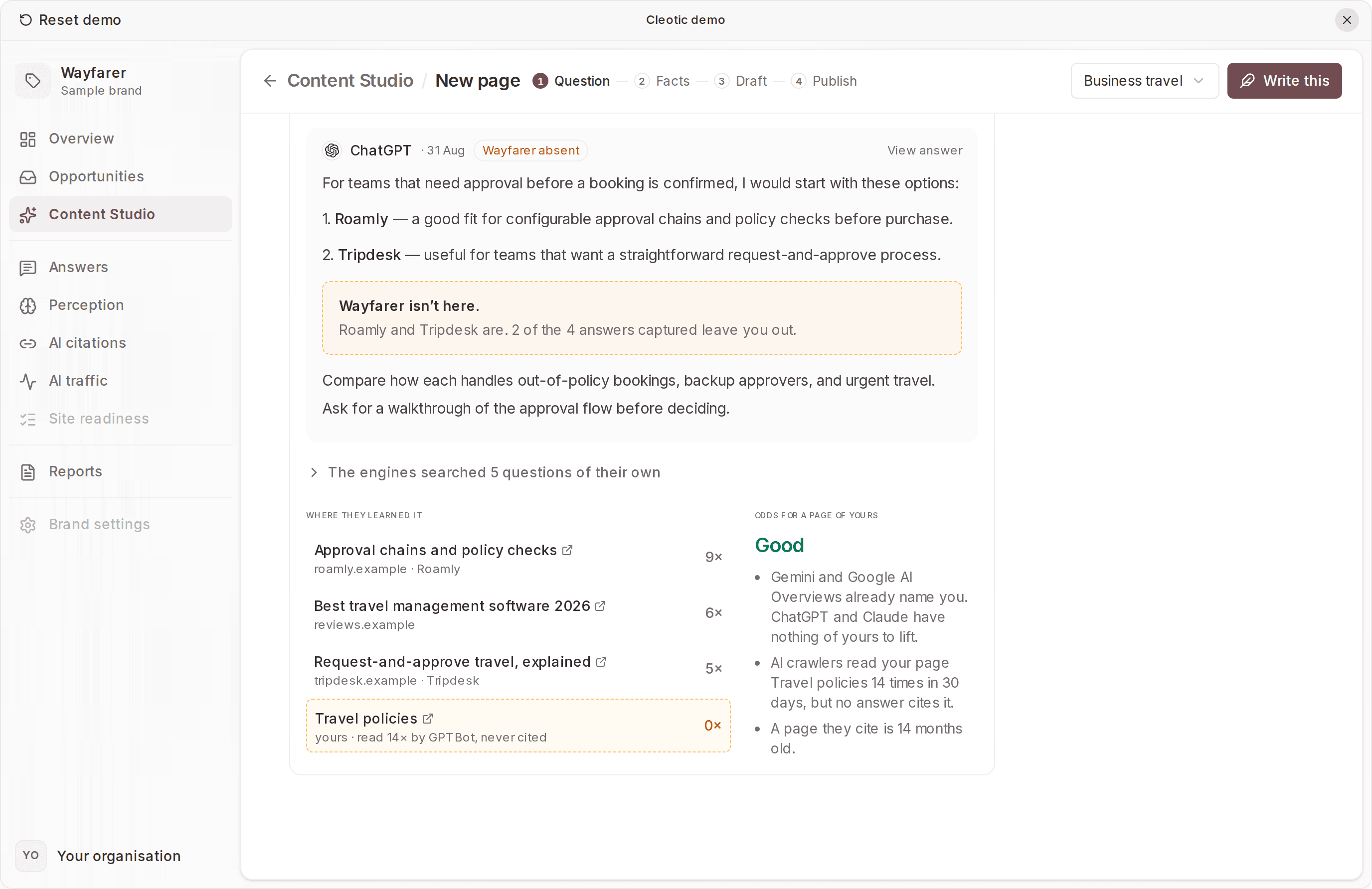Jump to step 2 Facts
The width and height of the screenshot is (1372, 889).
pyautogui.click(x=662, y=81)
